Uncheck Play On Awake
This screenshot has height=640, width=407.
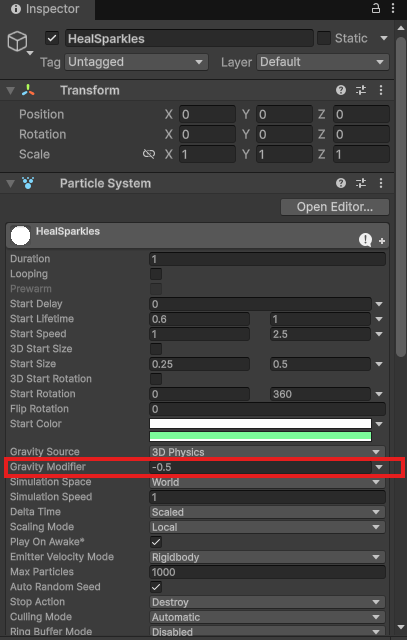pyautogui.click(x=156, y=542)
